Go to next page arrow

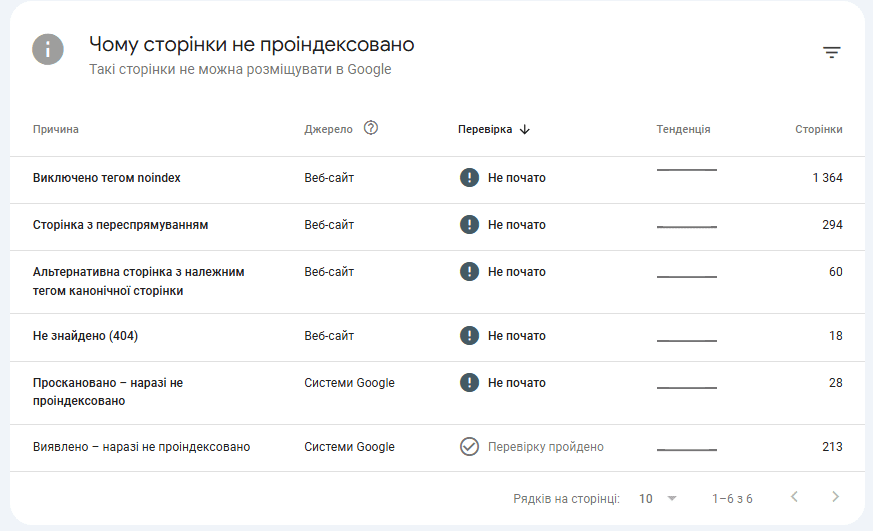[x=835, y=497]
